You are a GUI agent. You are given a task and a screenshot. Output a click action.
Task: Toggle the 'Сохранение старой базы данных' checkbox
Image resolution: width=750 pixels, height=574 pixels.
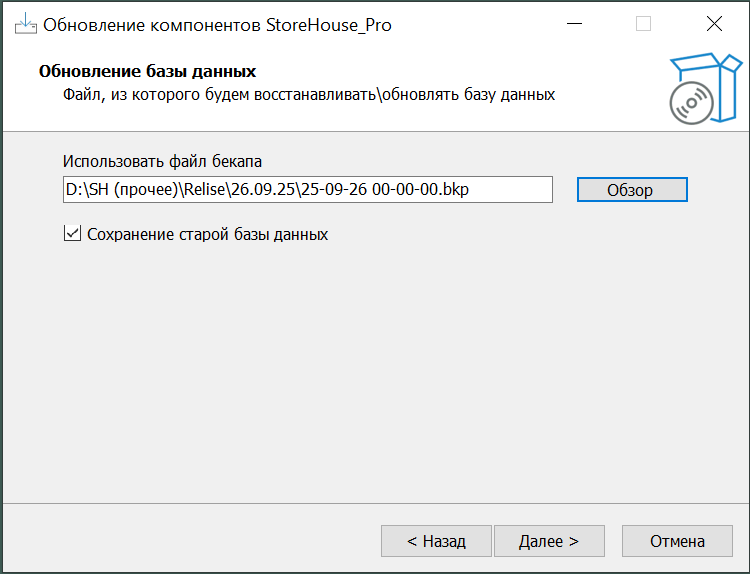click(71, 234)
